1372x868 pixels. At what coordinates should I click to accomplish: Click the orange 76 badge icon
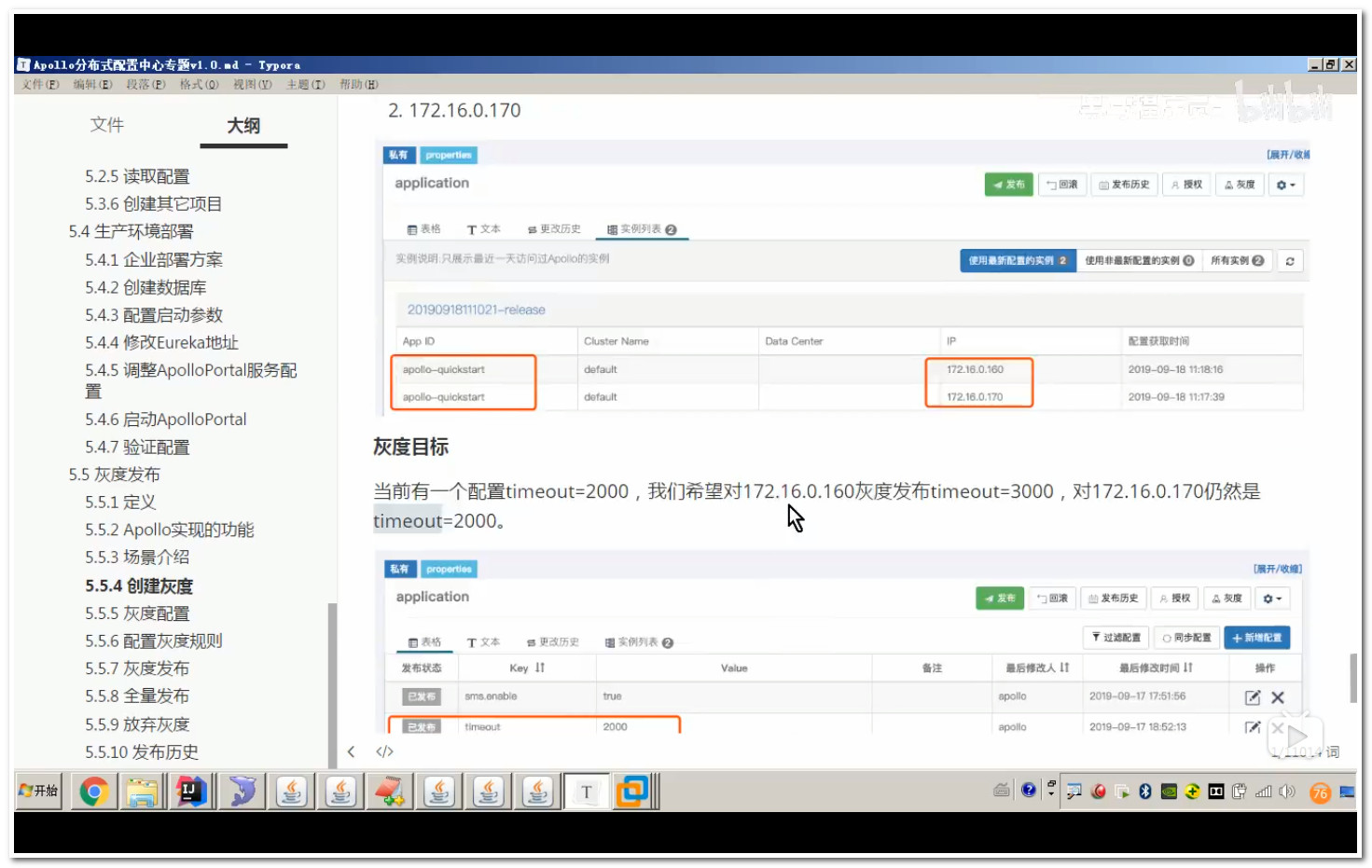1320,792
